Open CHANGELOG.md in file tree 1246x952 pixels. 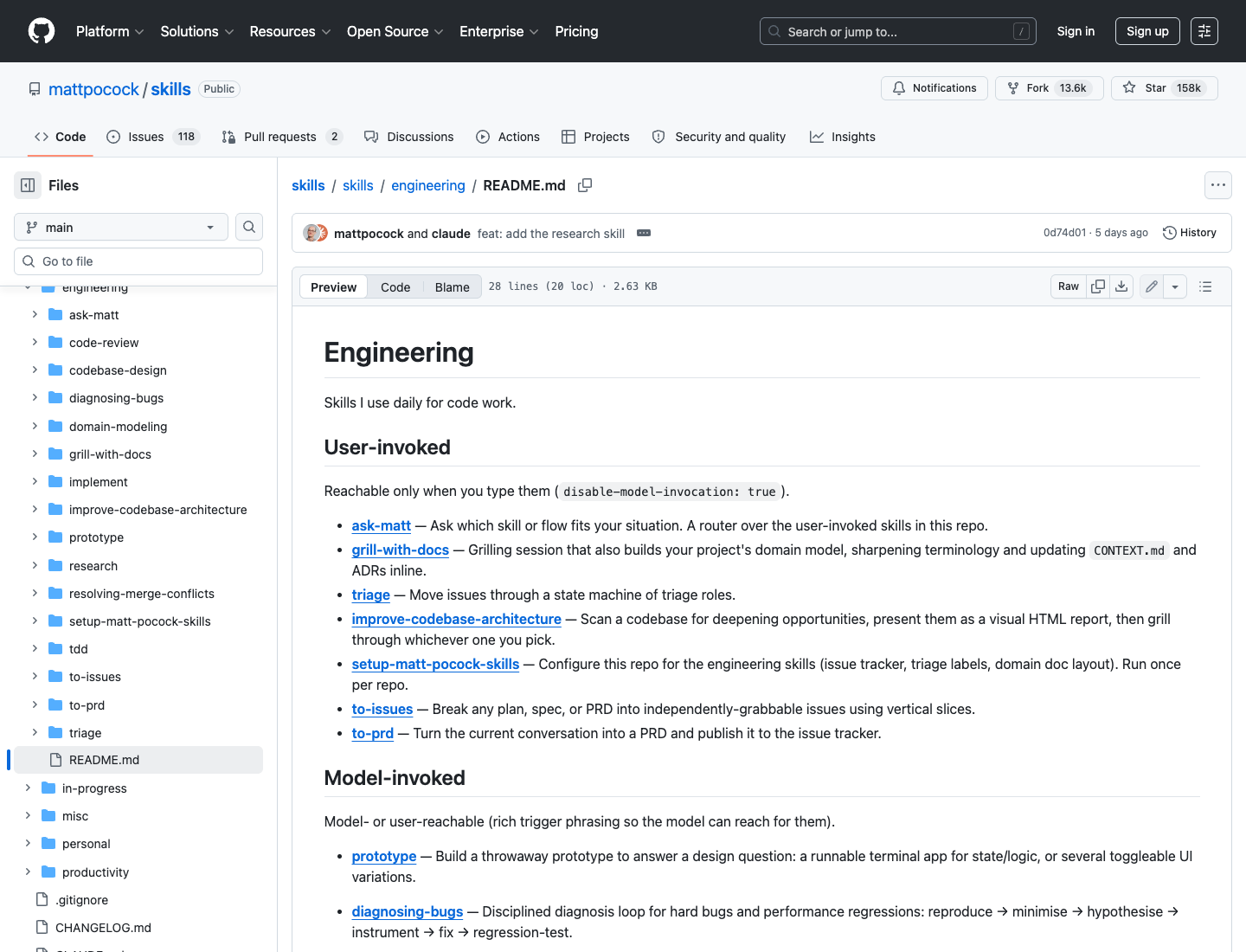[x=138, y=928]
